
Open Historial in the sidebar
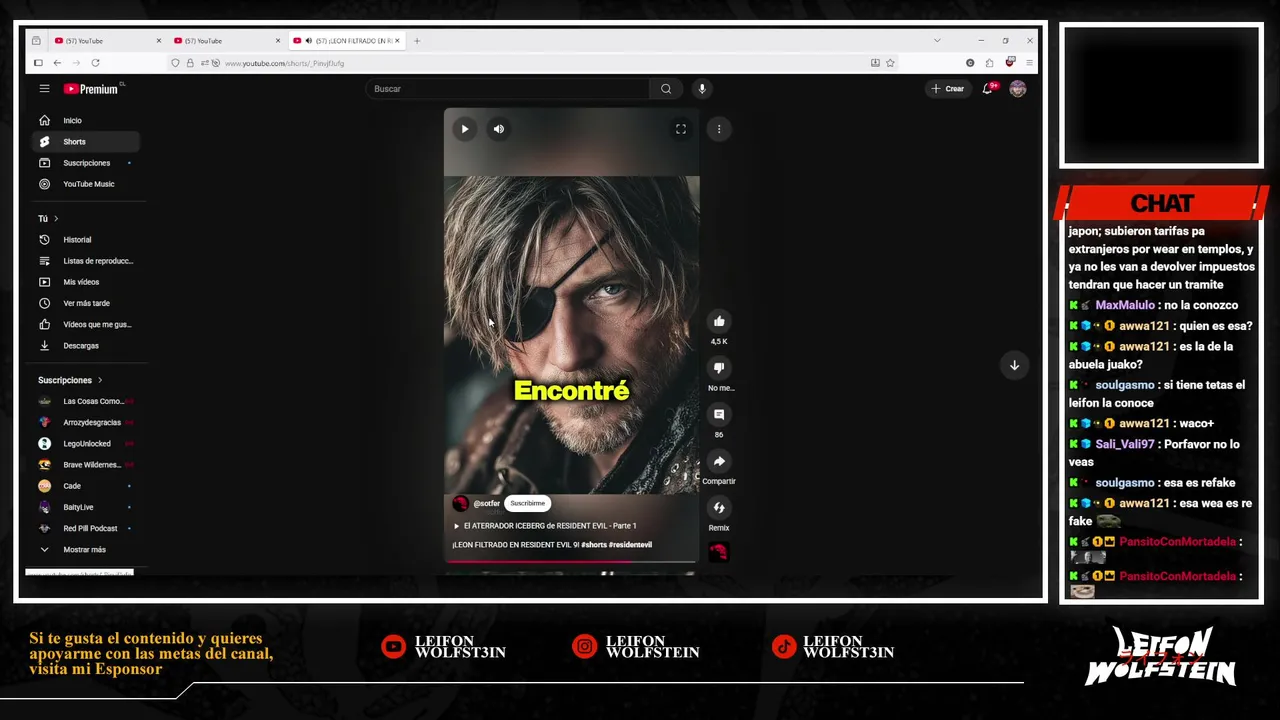coord(85,240)
